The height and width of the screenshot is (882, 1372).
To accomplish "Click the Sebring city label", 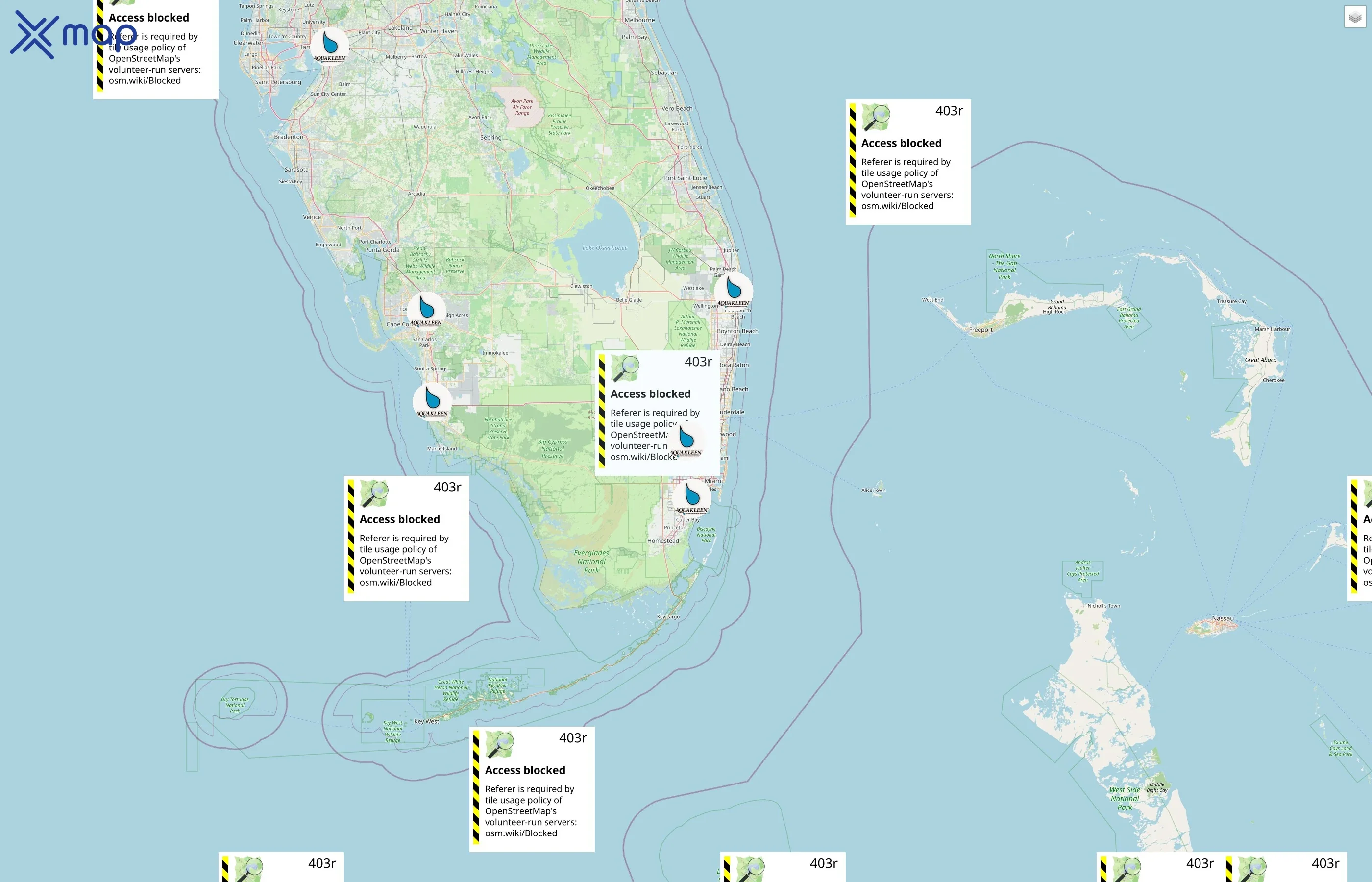I will pos(491,138).
